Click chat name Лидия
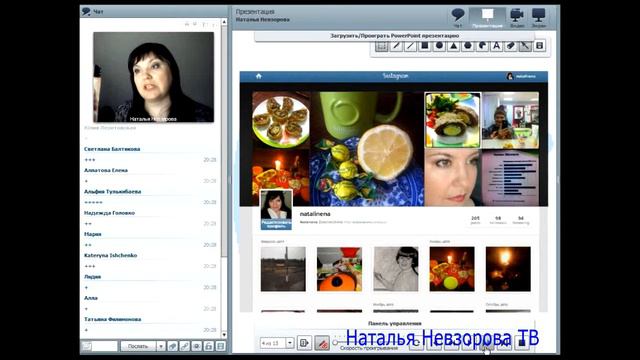640x360 pixels. coord(92,277)
